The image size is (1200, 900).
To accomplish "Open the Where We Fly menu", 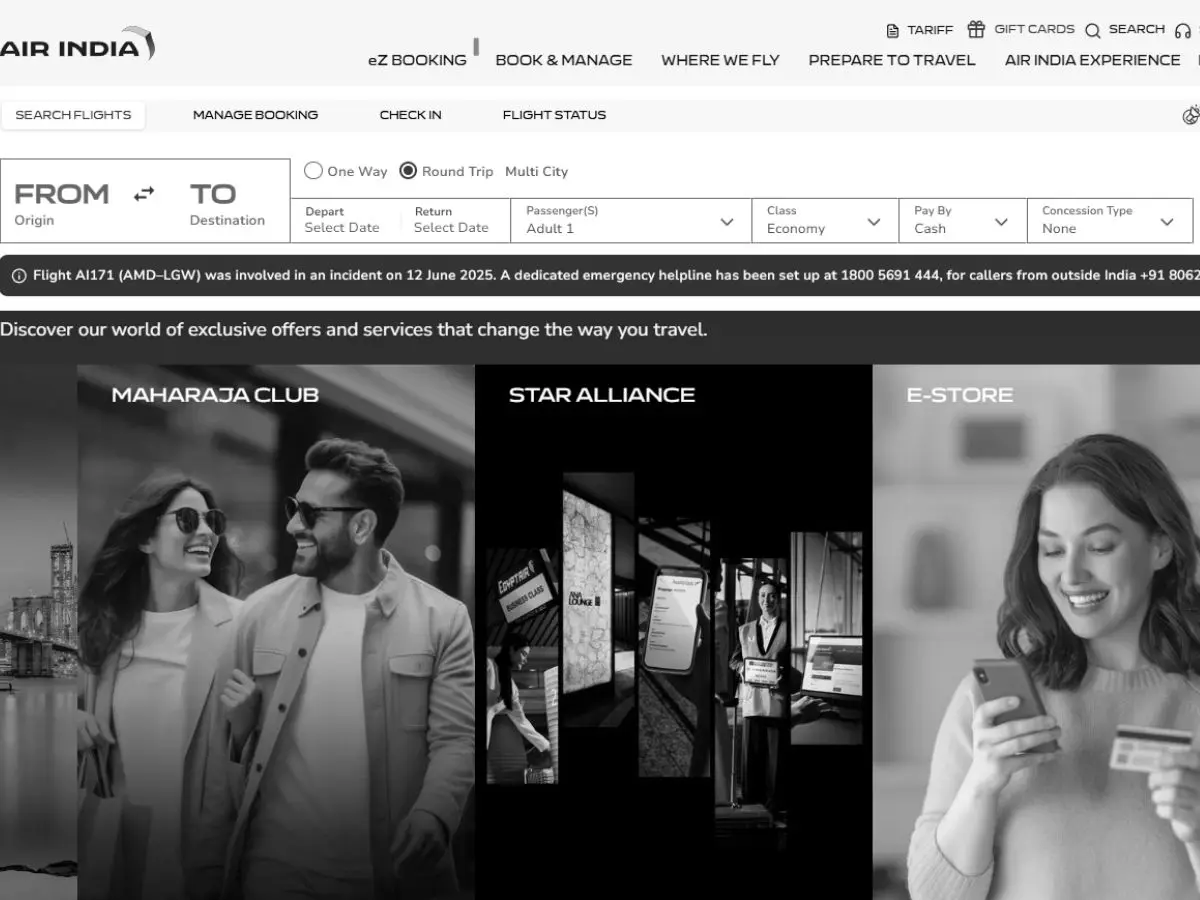I will [720, 60].
